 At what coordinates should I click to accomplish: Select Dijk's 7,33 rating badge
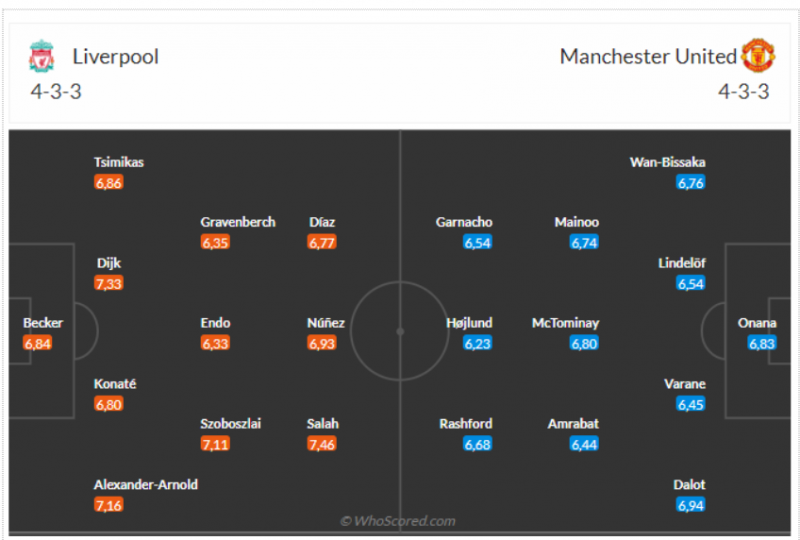[108, 283]
